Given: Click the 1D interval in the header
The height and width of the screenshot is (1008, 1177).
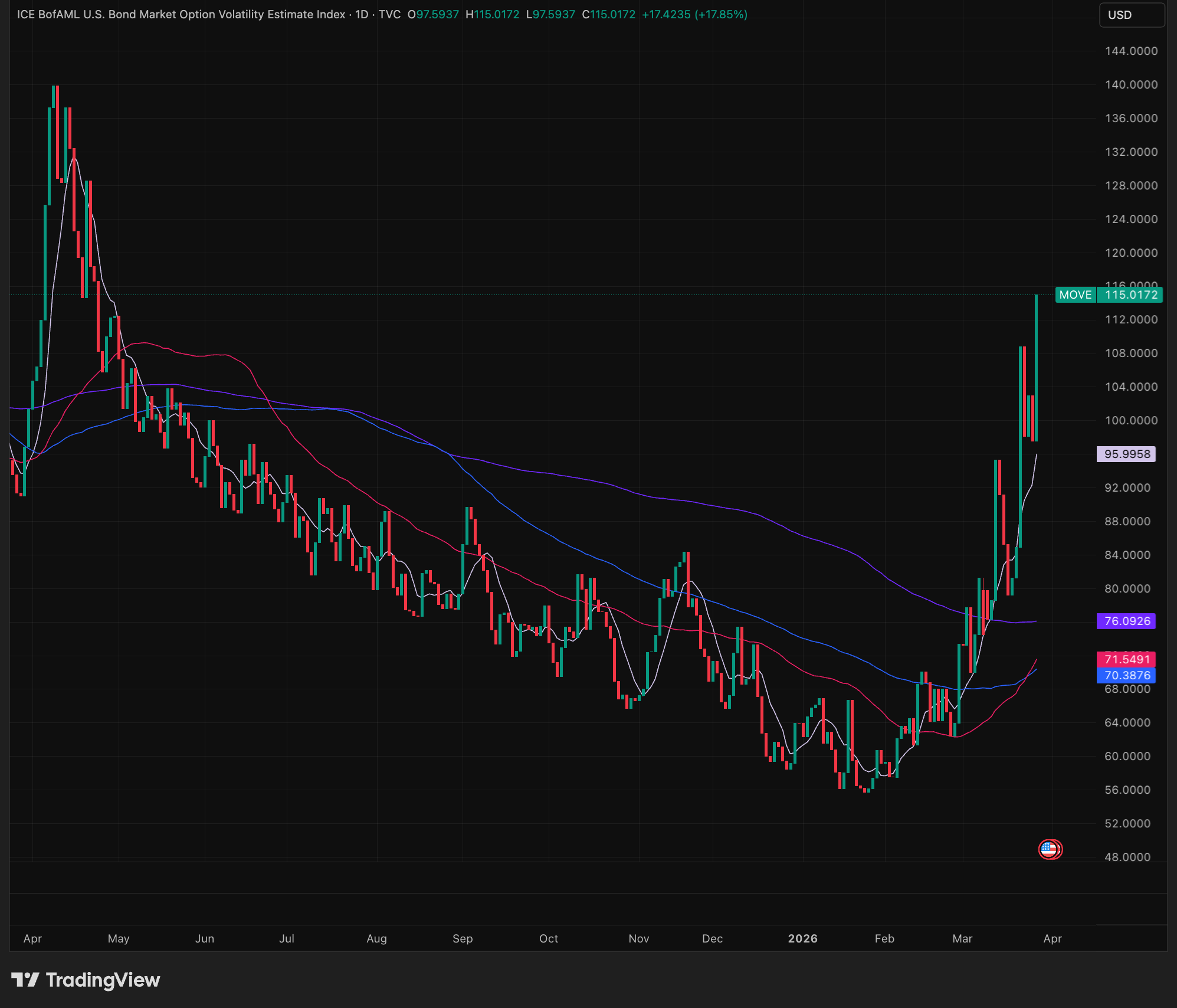Looking at the screenshot, I should (362, 14).
